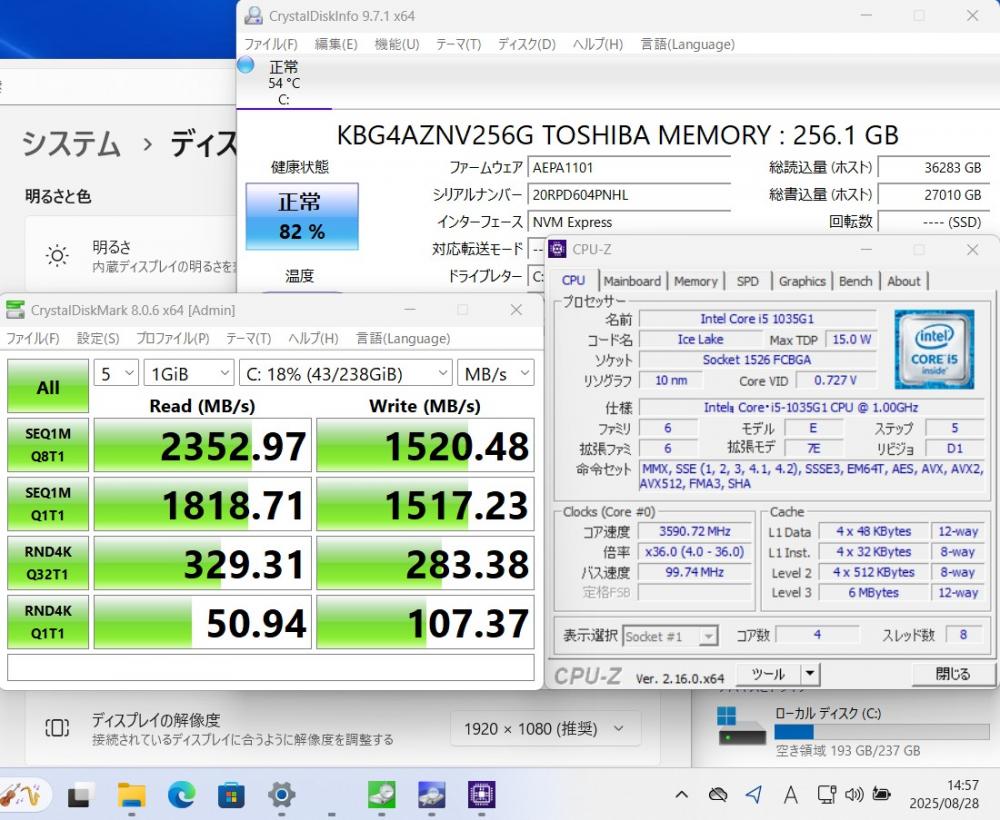Switch to CPU-Z taskbar icon
Screen dimensions: 1000x820
[x=482, y=794]
